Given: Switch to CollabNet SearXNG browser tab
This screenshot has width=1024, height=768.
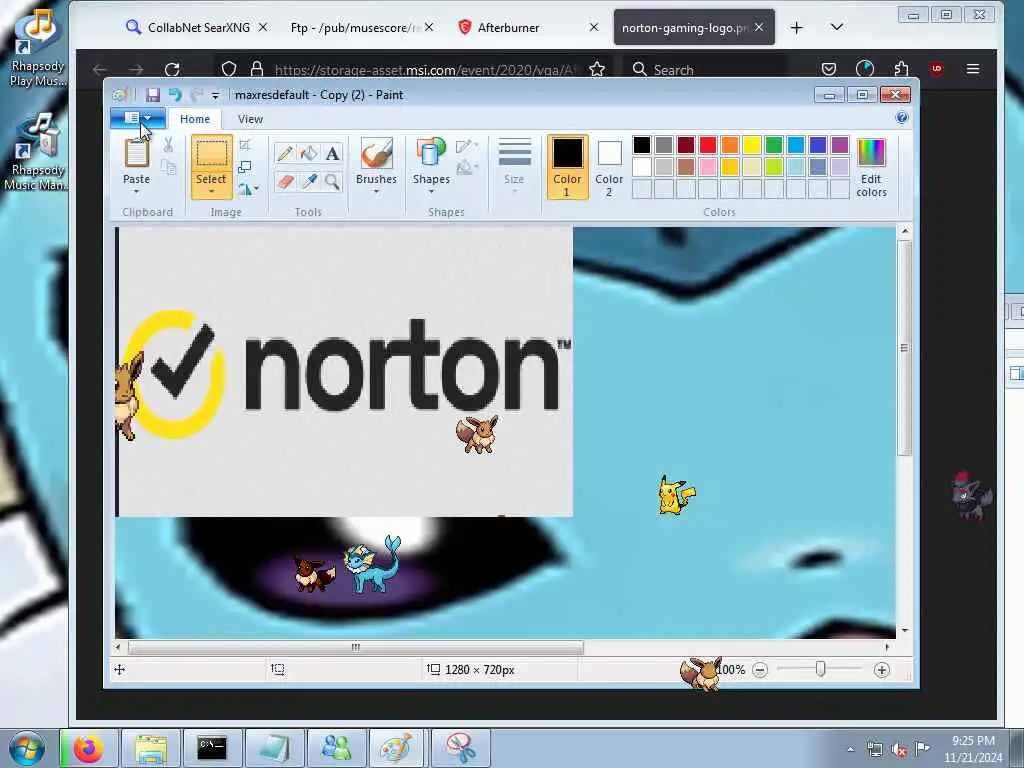Looking at the screenshot, I should (x=199, y=27).
